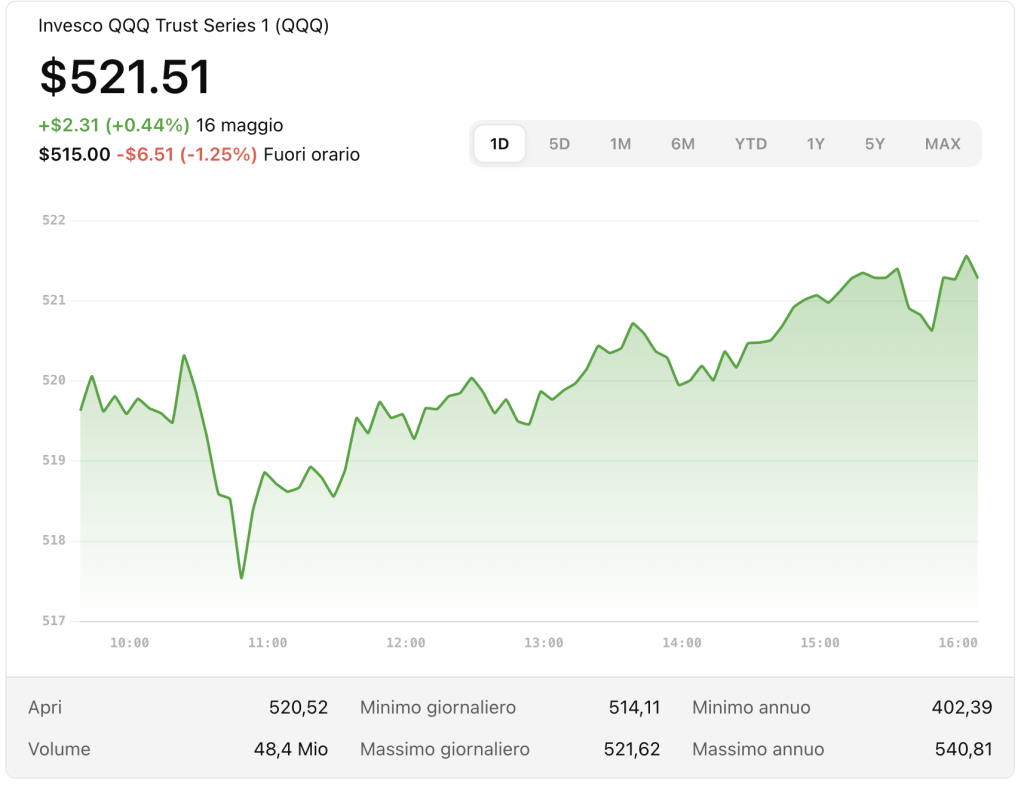
Task: Click the Minimo annuo label
Action: pos(751,707)
